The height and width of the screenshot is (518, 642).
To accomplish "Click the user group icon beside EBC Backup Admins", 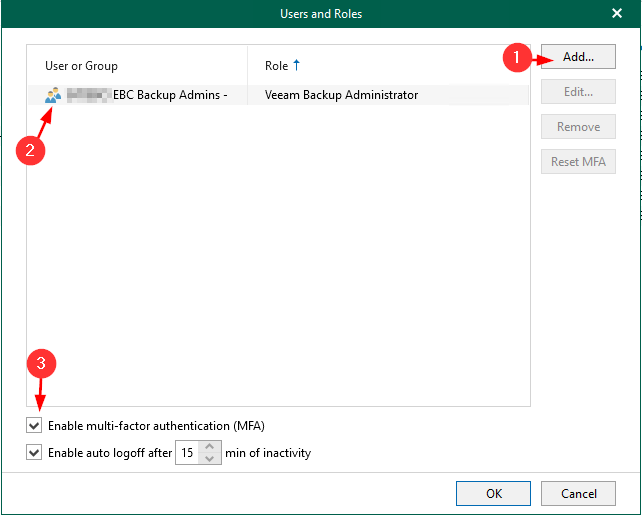I will tap(53, 96).
